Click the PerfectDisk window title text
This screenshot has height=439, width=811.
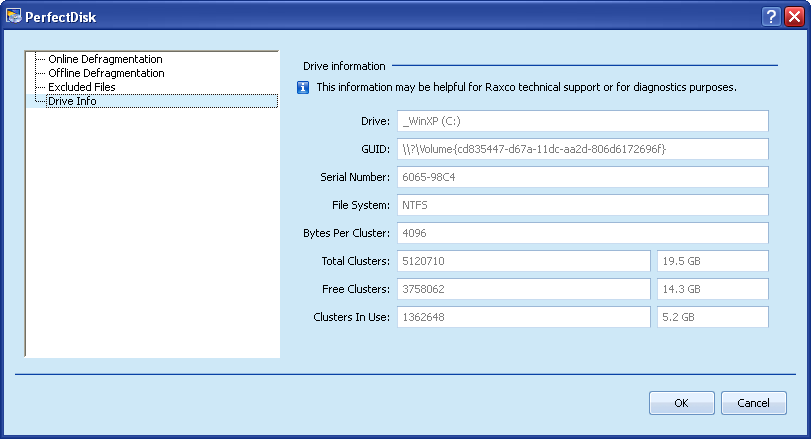pyautogui.click(x=61, y=17)
